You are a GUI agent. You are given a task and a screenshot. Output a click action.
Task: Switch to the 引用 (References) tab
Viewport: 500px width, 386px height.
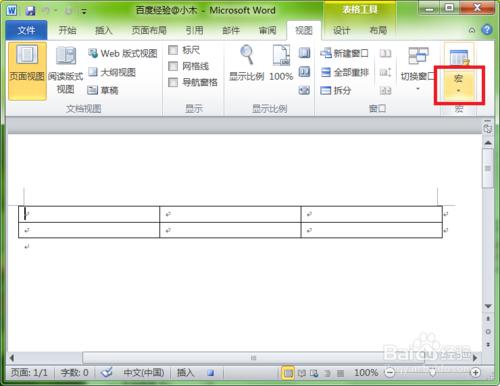194,30
